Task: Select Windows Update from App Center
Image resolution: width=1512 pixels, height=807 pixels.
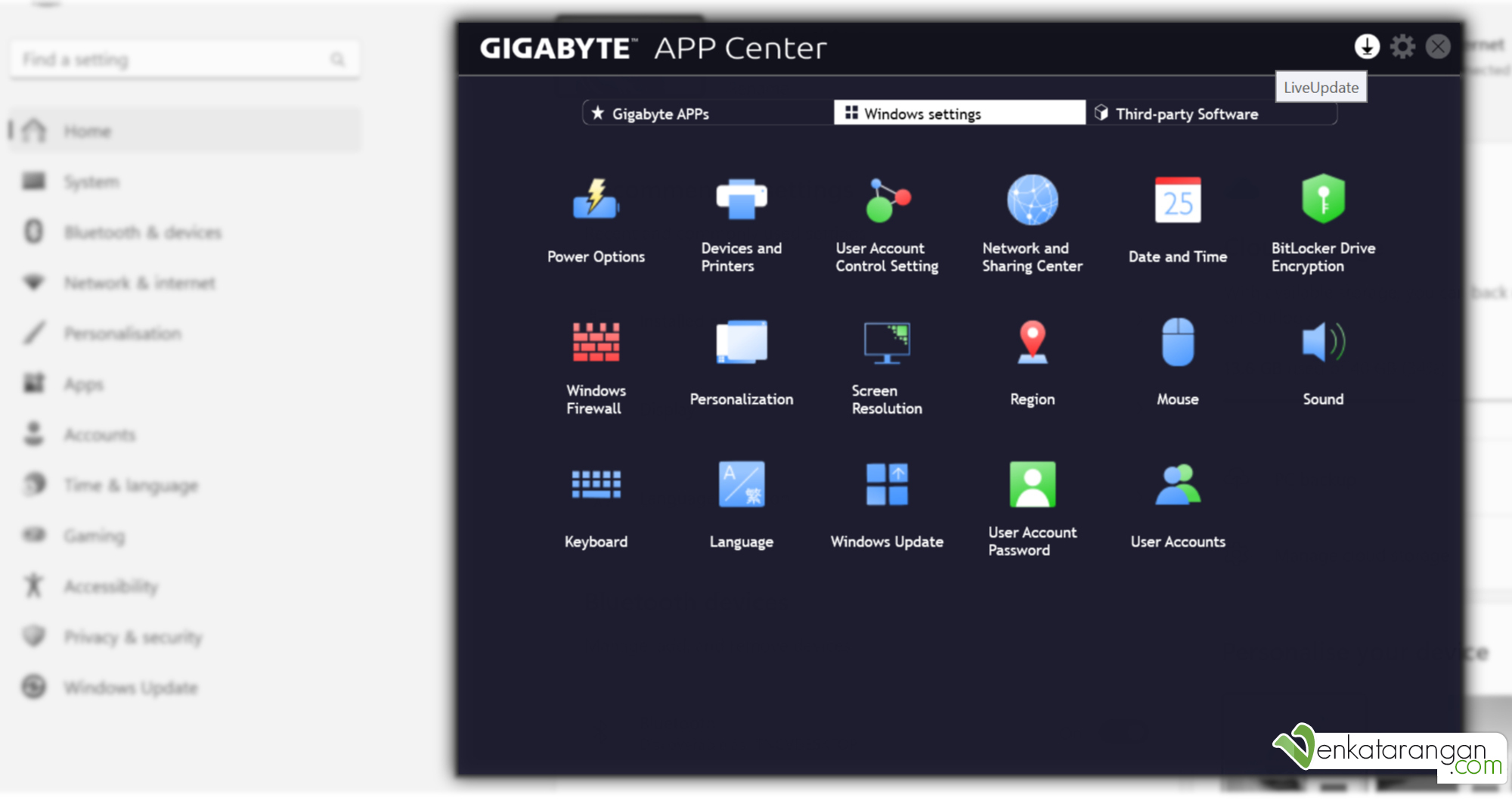Action: click(886, 503)
